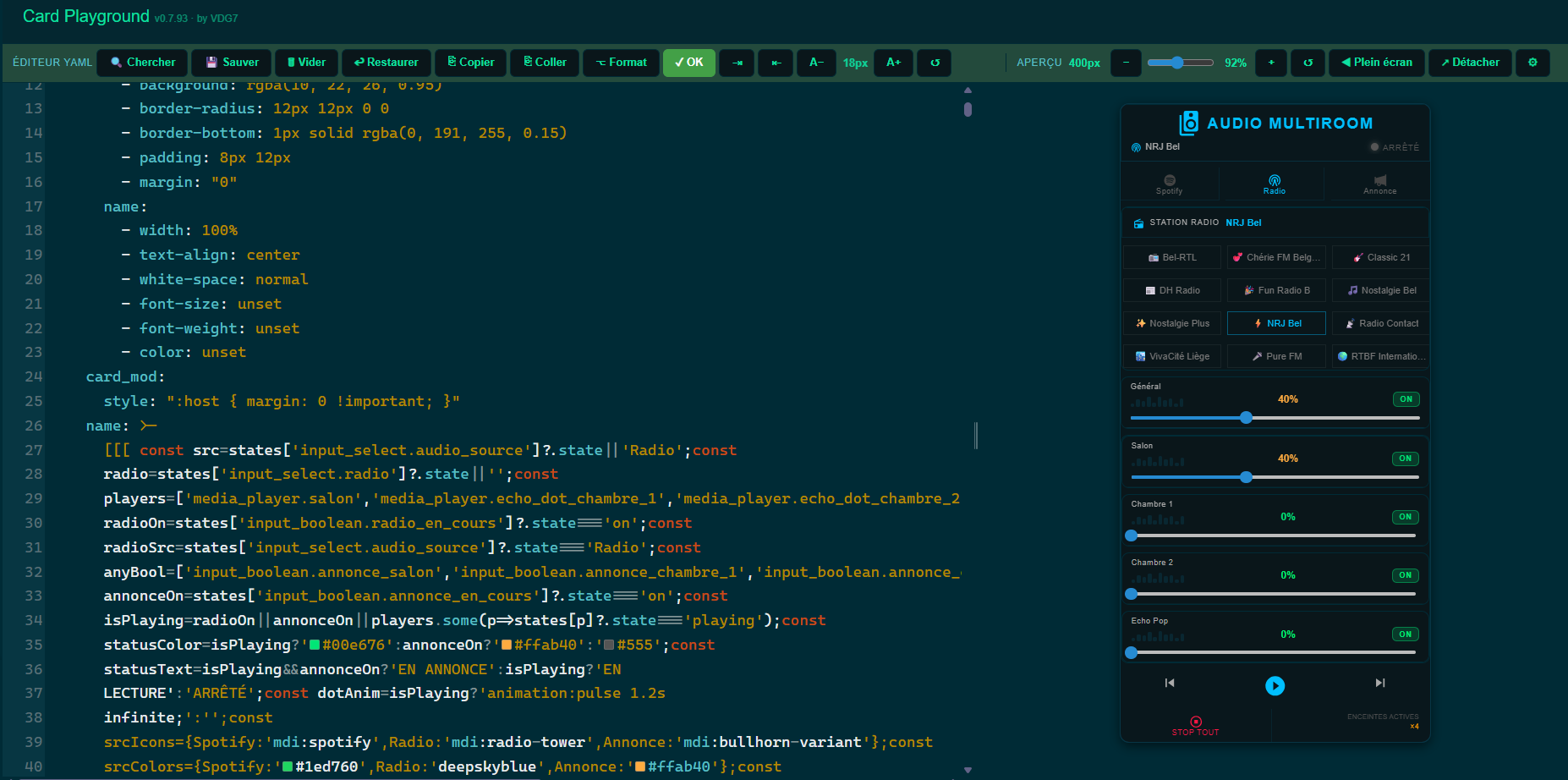
Task: Increase editor font size with A+
Action: pos(894,63)
